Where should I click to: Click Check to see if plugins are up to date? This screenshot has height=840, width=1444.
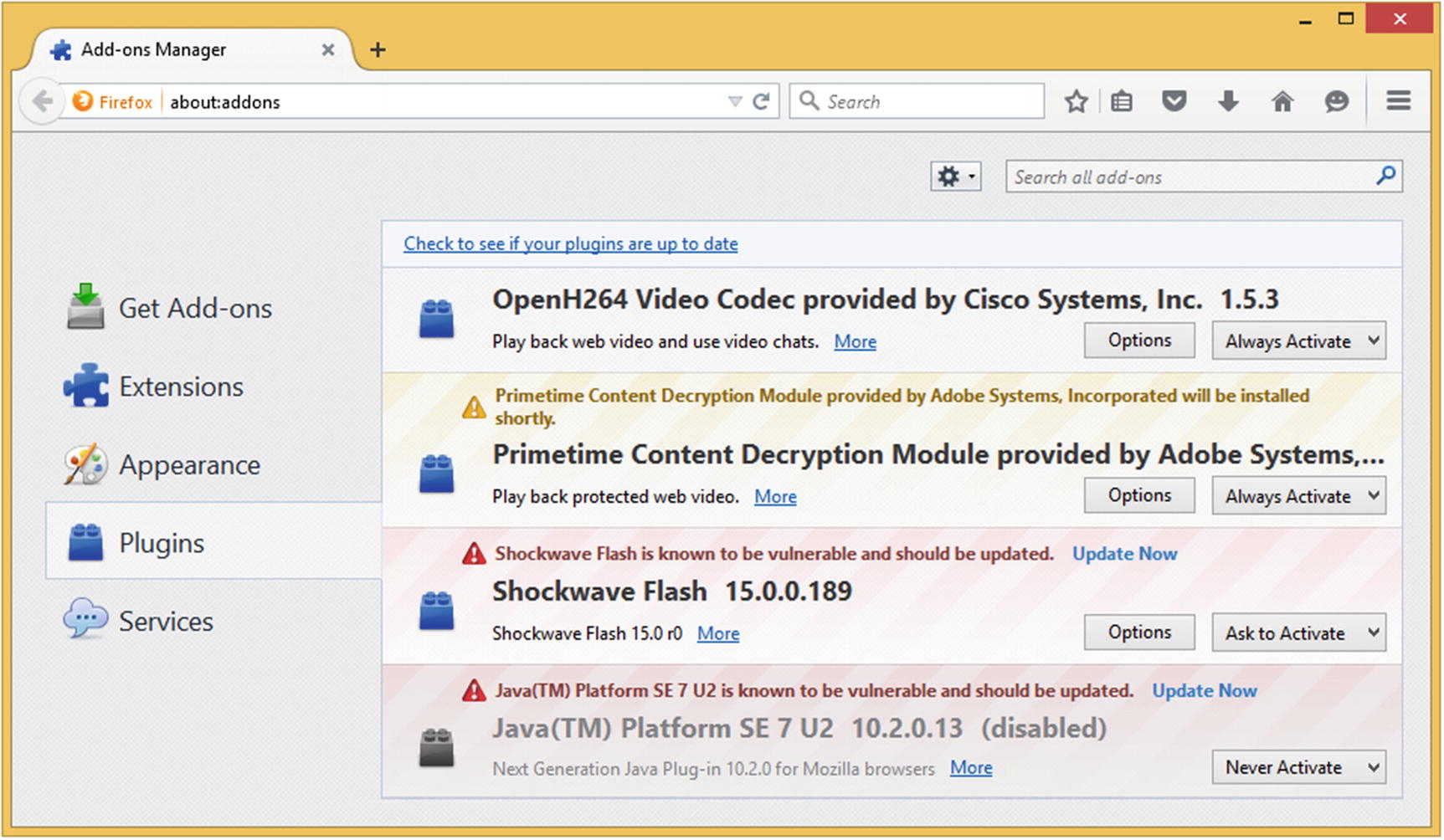(x=571, y=243)
